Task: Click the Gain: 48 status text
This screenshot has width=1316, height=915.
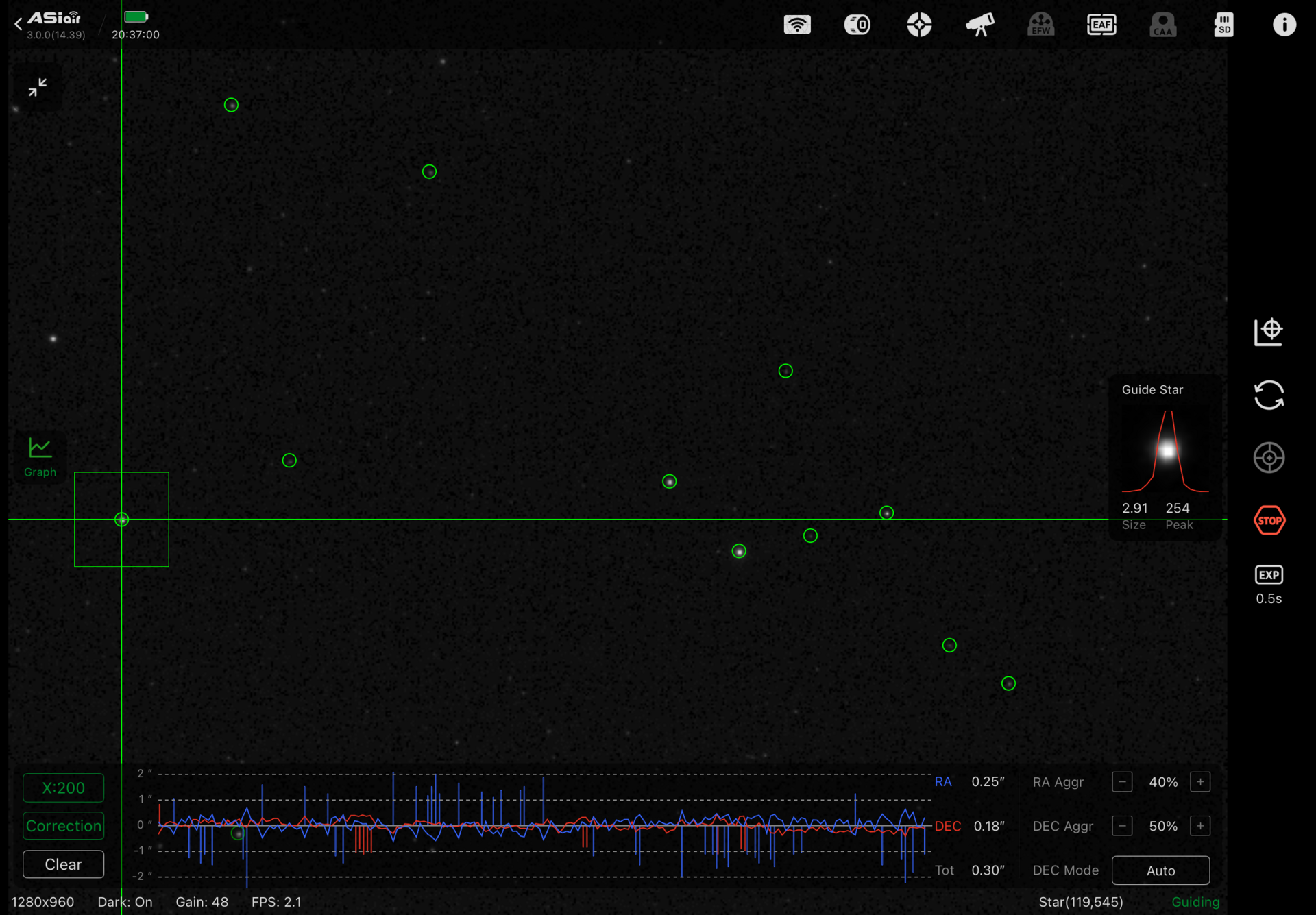Action: 202,902
